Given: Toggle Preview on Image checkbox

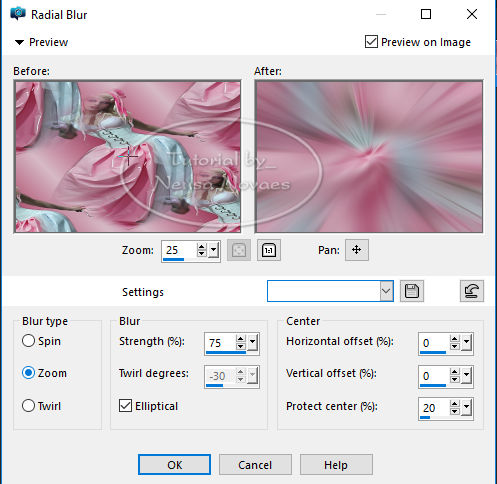Looking at the screenshot, I should point(371,42).
